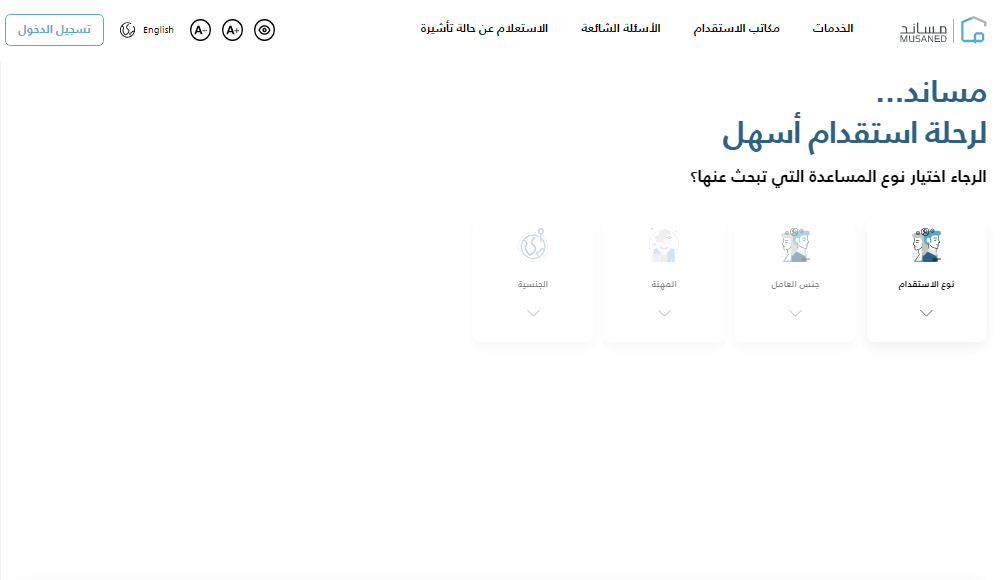Viewport: 1004px width, 580px height.
Task: Increase font size with A+ icon
Action: (x=232, y=30)
